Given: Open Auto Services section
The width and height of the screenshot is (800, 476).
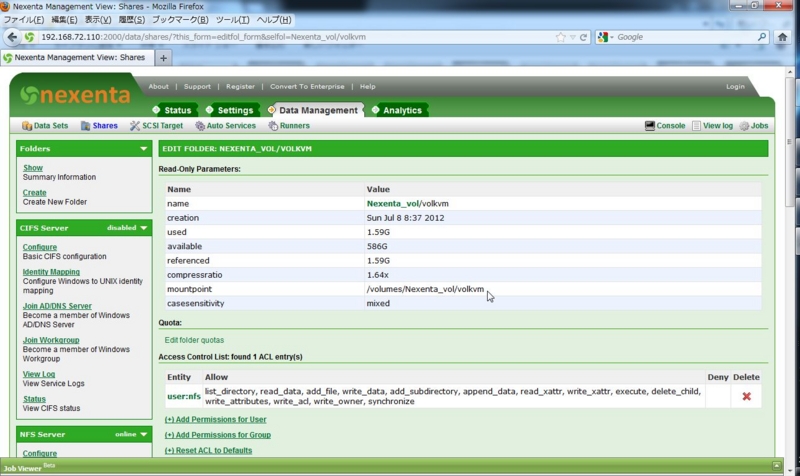Looking at the screenshot, I should pyautogui.click(x=226, y=126).
